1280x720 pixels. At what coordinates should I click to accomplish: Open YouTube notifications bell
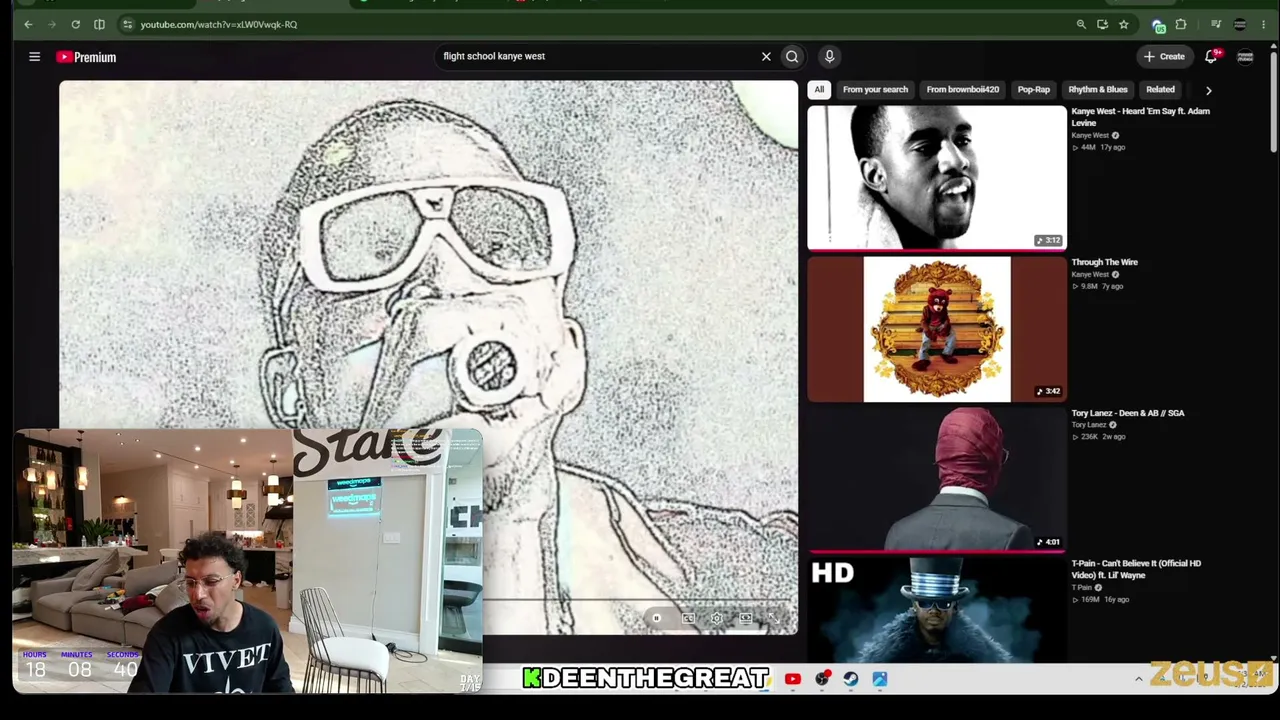coord(1211,56)
